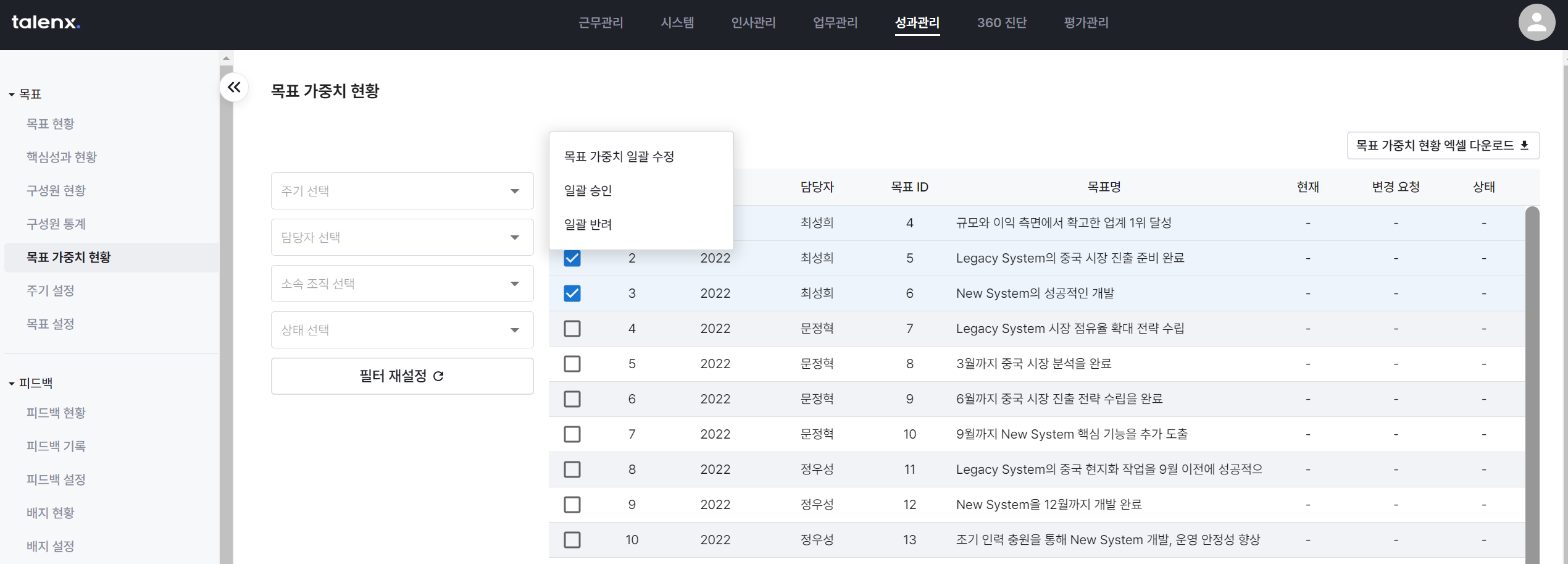Open the 상태 선택 dropdown
The width and height of the screenshot is (1568, 564).
point(402,330)
